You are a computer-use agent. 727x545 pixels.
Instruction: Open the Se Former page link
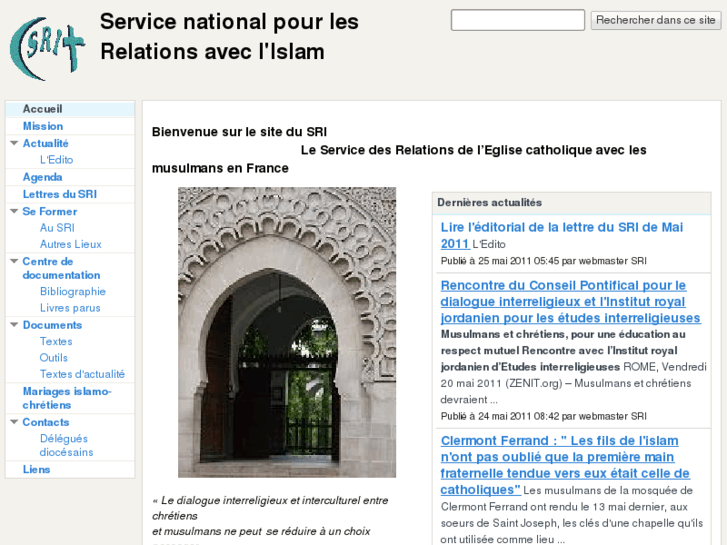[50, 212]
